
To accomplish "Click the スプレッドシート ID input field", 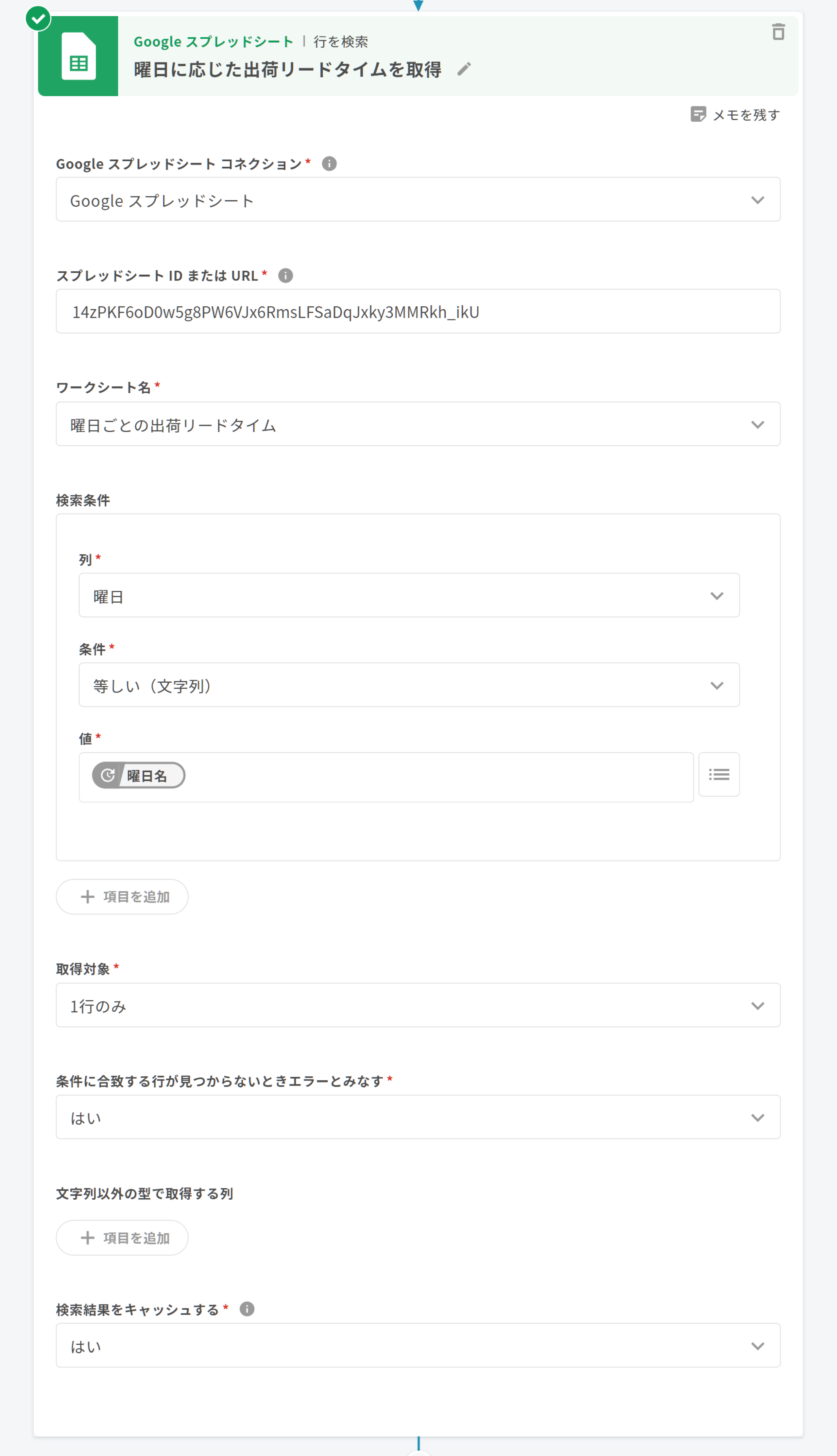I will (417, 312).
